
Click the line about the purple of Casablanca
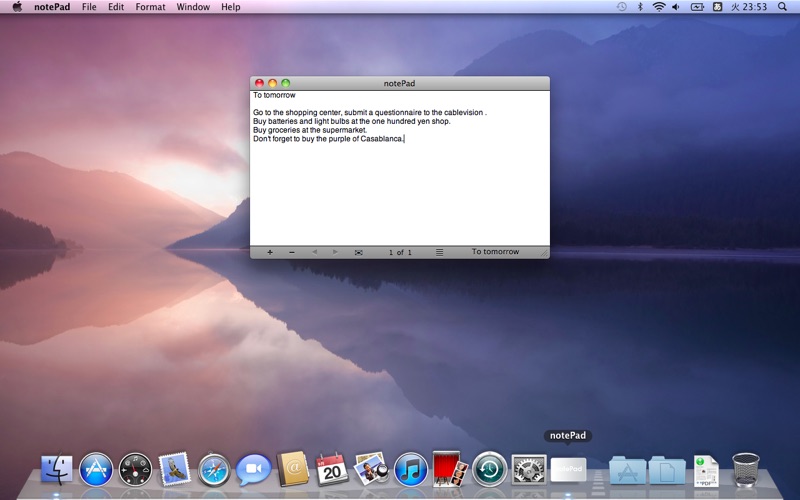pyautogui.click(x=329, y=139)
